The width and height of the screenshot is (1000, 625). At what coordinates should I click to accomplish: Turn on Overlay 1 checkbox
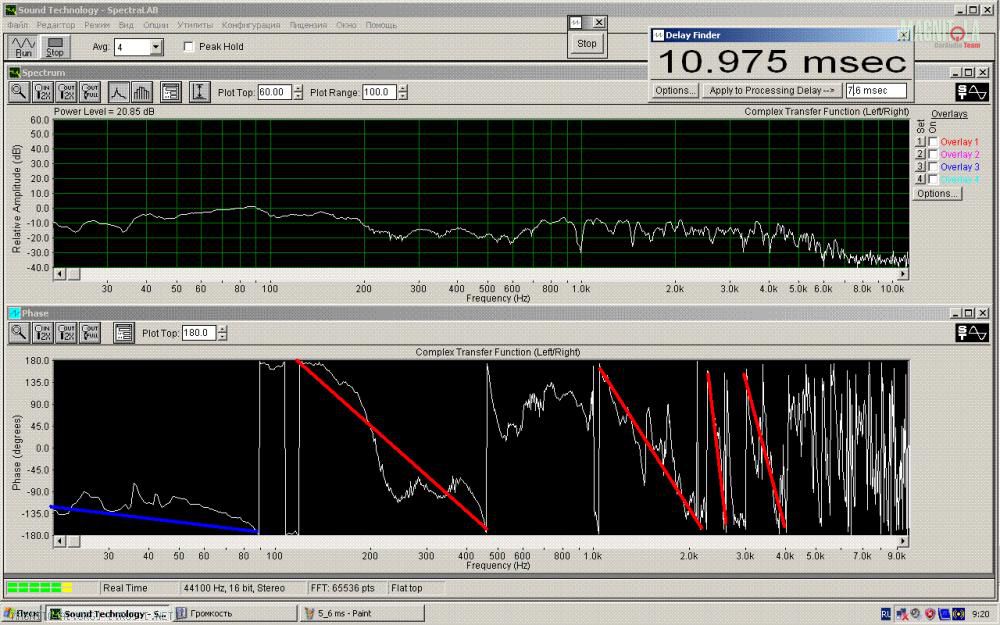tap(933, 142)
